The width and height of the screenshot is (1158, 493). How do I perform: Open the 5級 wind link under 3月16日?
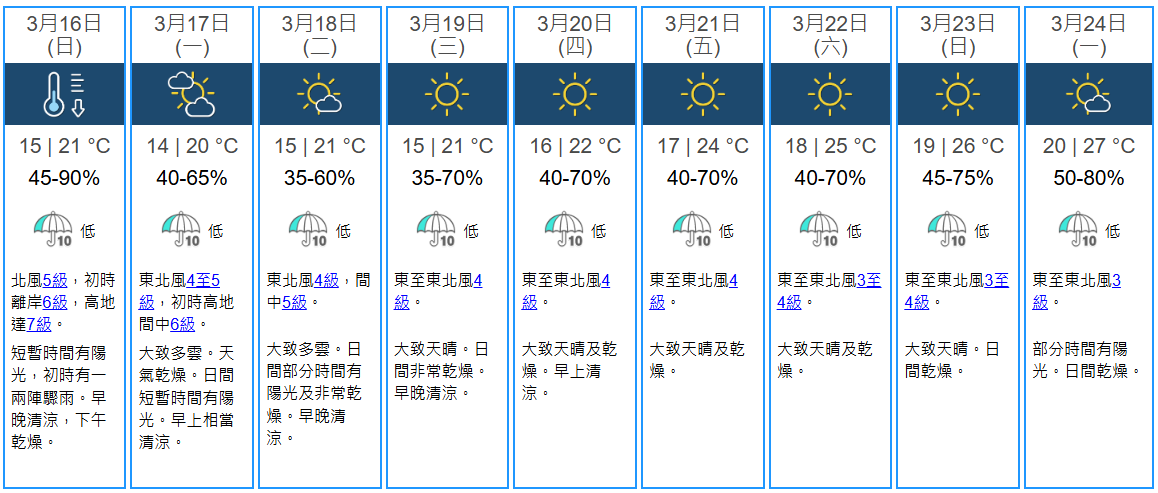coord(54,281)
